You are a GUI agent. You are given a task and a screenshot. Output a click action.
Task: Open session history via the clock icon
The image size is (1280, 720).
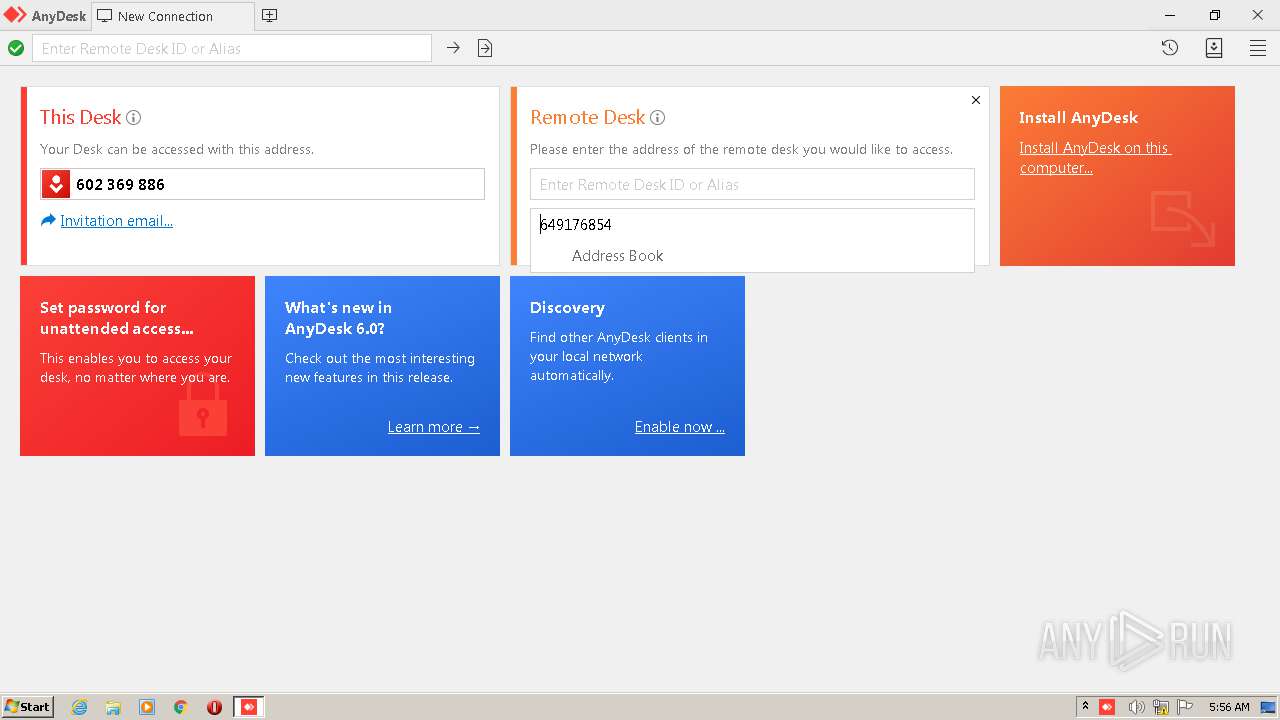tap(1170, 48)
